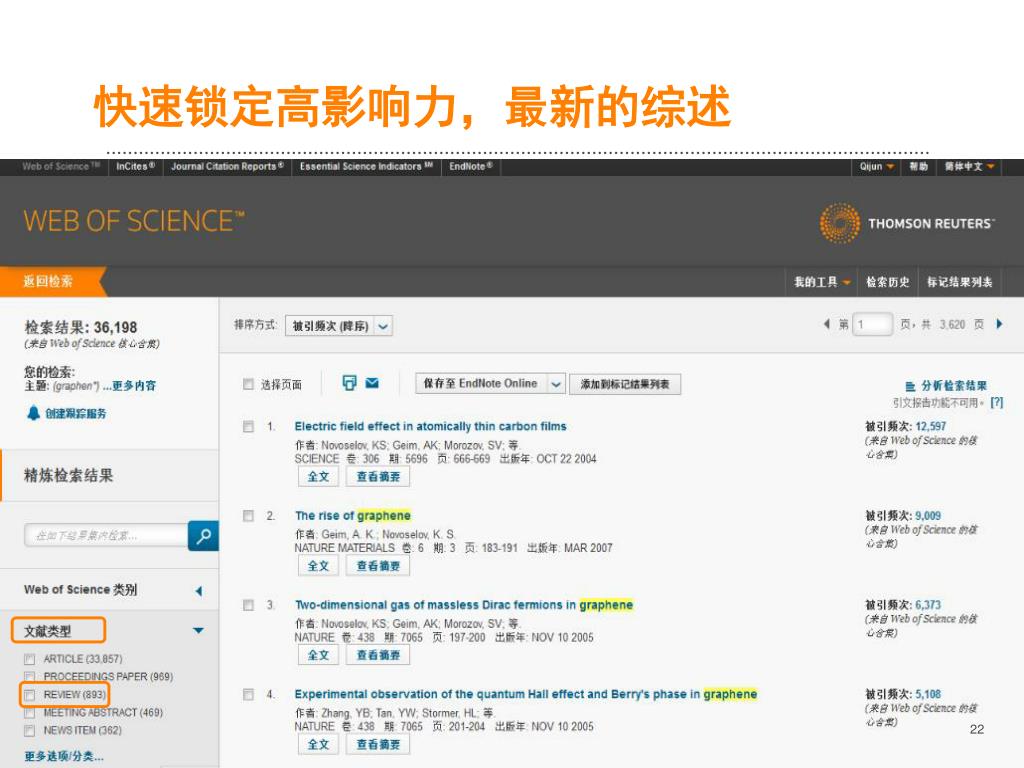
Task: Click the search magnifier button in refine box
Action: click(x=203, y=536)
